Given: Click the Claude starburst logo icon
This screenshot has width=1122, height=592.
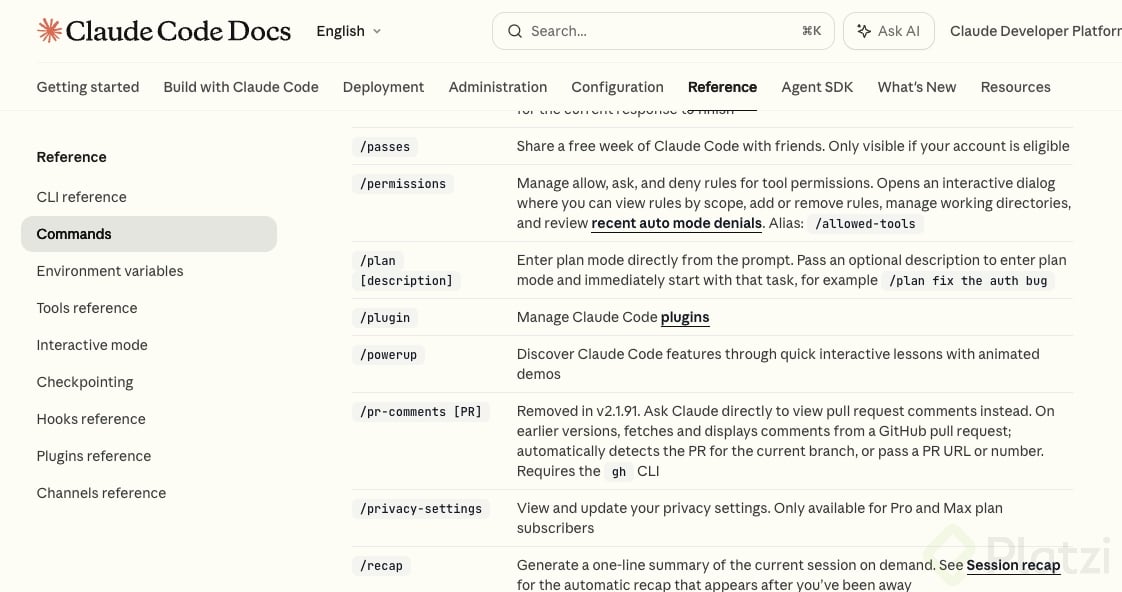Looking at the screenshot, I should (49, 31).
